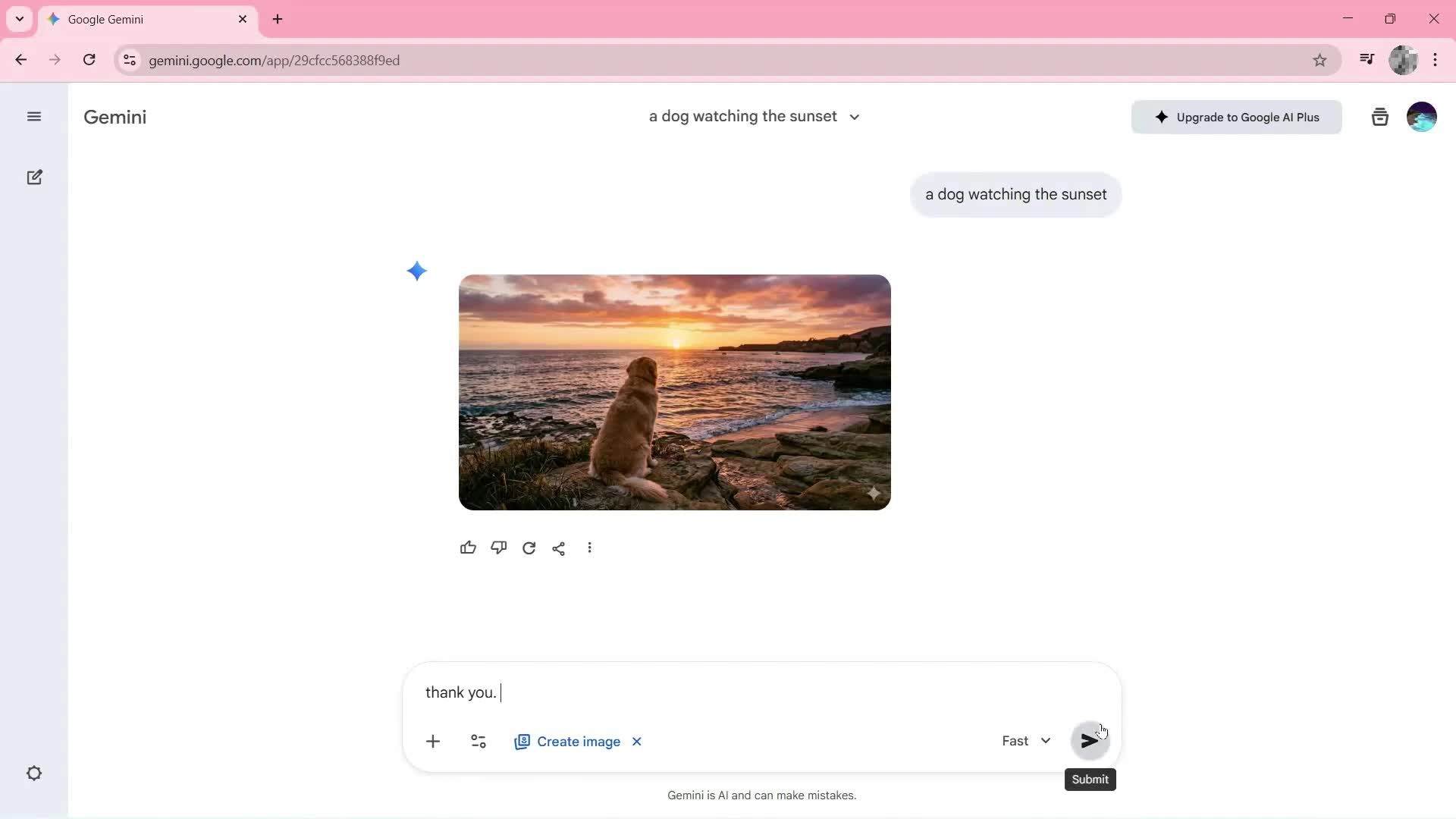Viewport: 1456px width, 819px height.
Task: Start a new chat
Action: click(x=34, y=177)
